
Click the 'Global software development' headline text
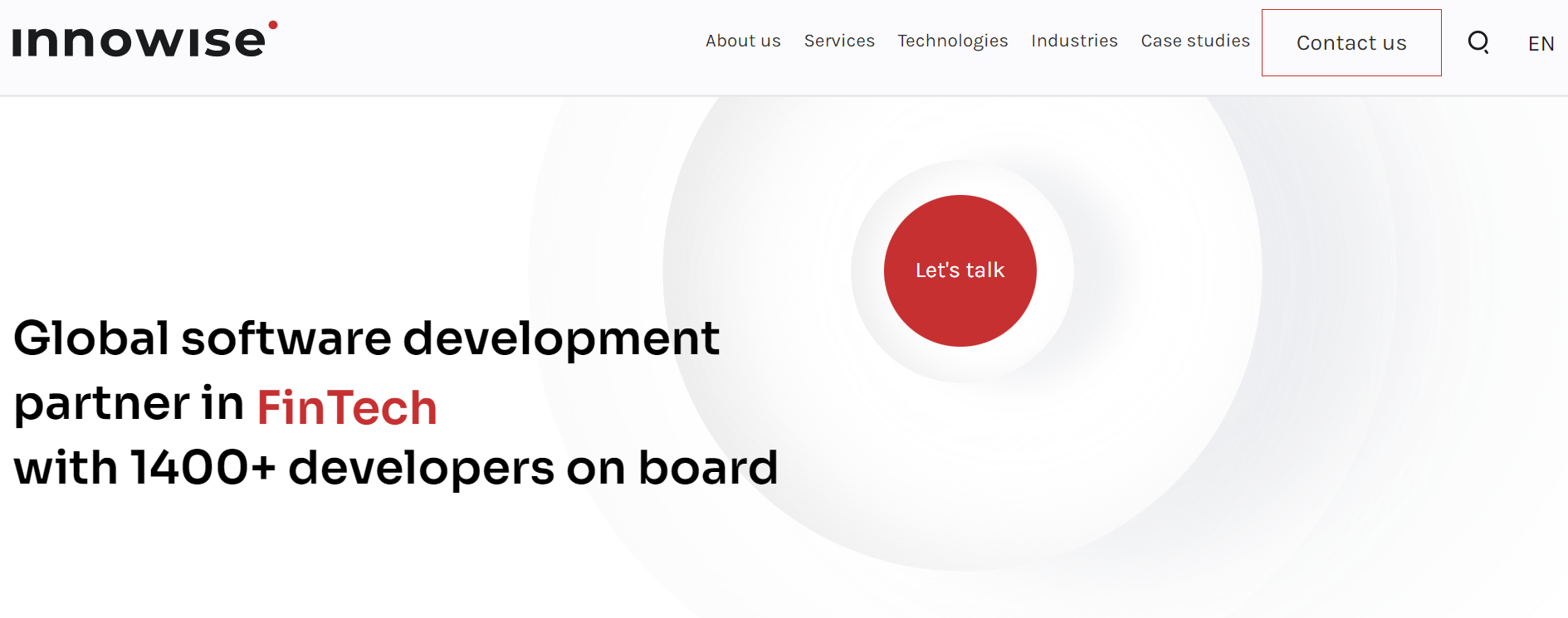366,339
